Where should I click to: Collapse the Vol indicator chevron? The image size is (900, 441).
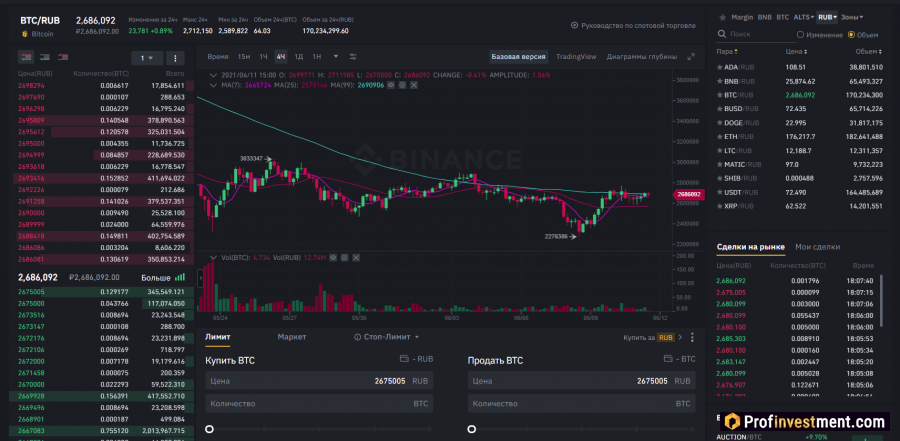(214, 258)
